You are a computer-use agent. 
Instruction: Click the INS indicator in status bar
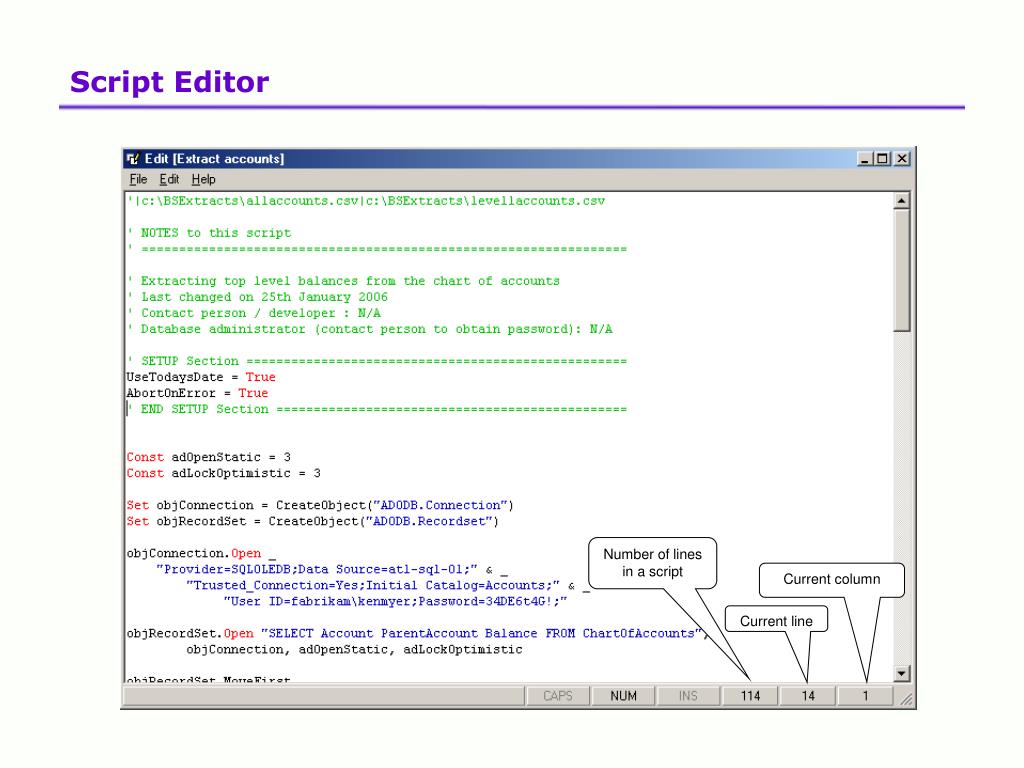pyautogui.click(x=688, y=696)
